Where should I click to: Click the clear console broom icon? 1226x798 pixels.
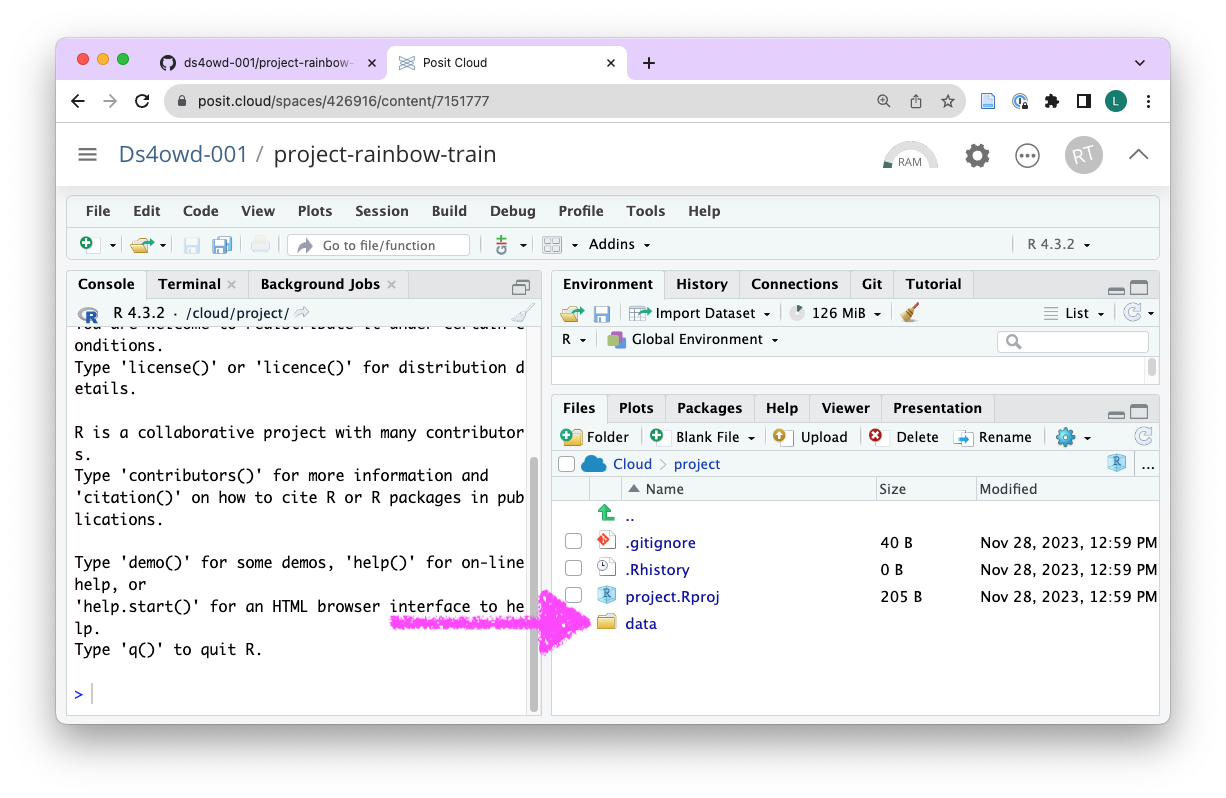coord(522,313)
